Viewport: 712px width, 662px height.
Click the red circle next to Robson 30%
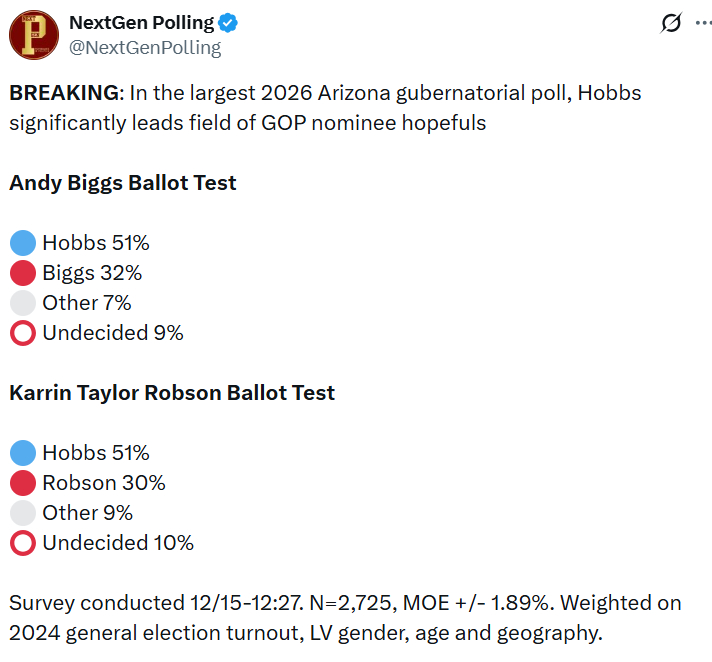point(23,483)
